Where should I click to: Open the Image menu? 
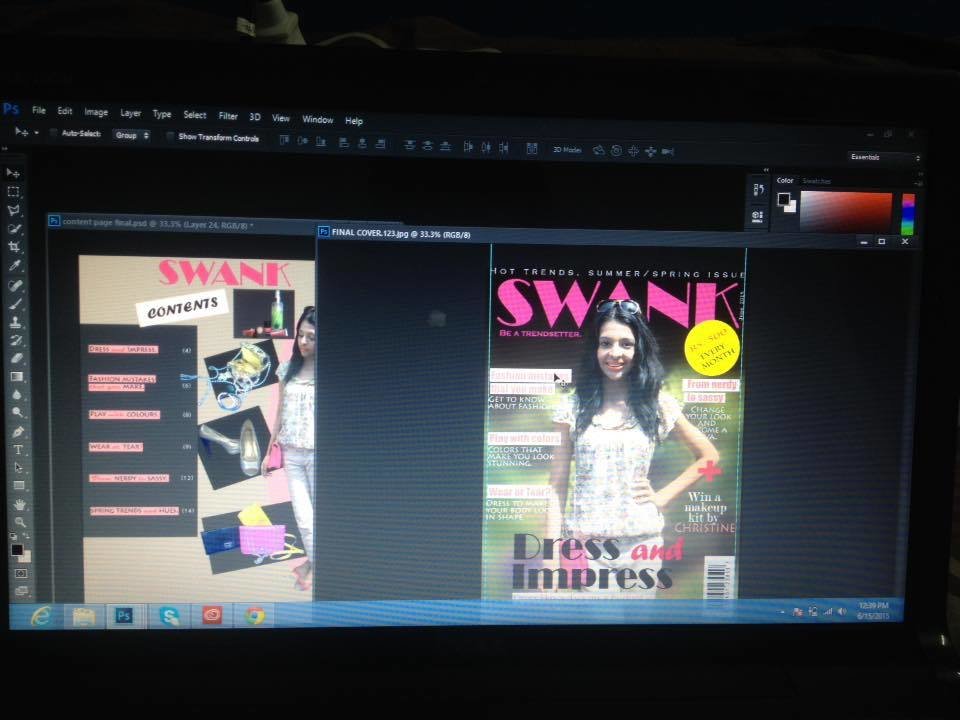point(96,112)
